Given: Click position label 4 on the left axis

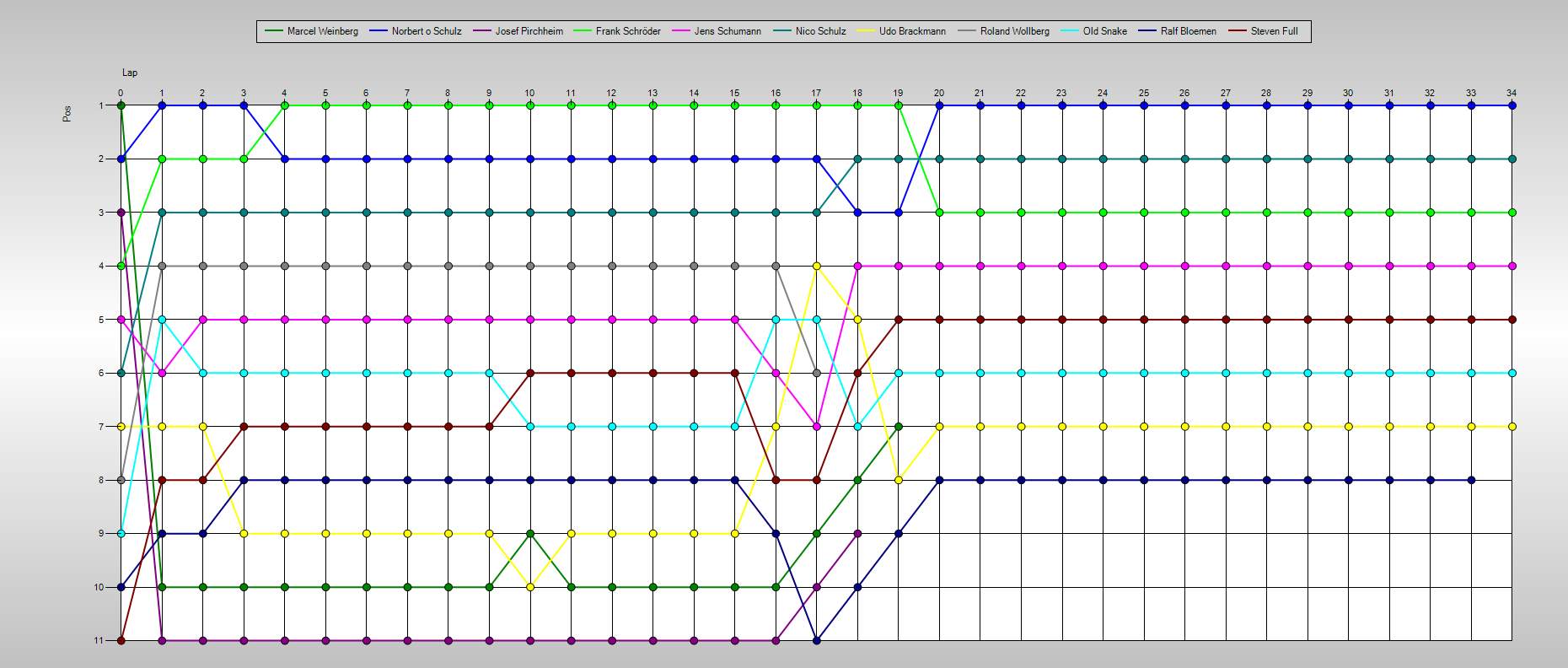Looking at the screenshot, I should [101, 266].
